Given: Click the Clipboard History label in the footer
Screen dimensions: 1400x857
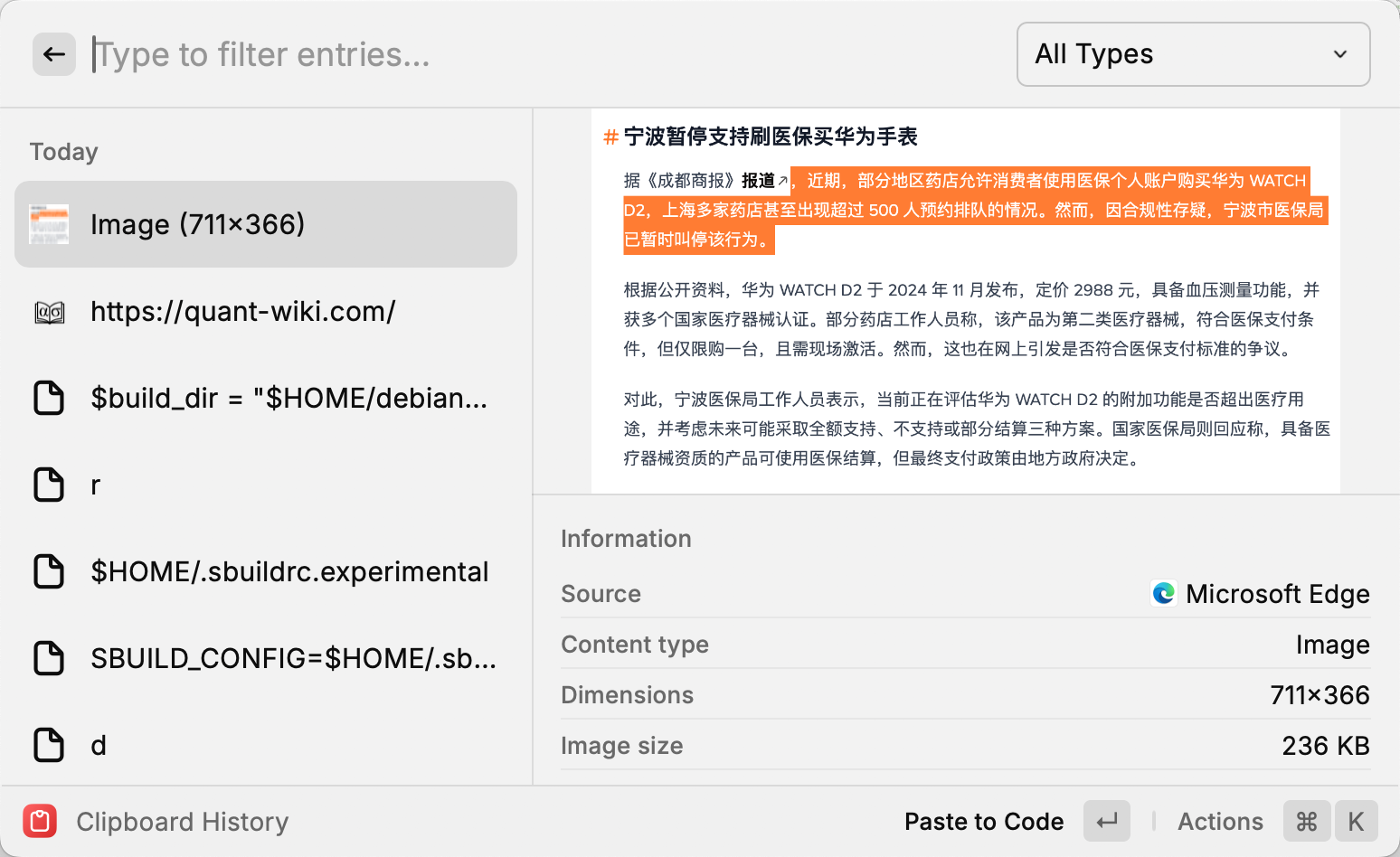Looking at the screenshot, I should (182, 821).
